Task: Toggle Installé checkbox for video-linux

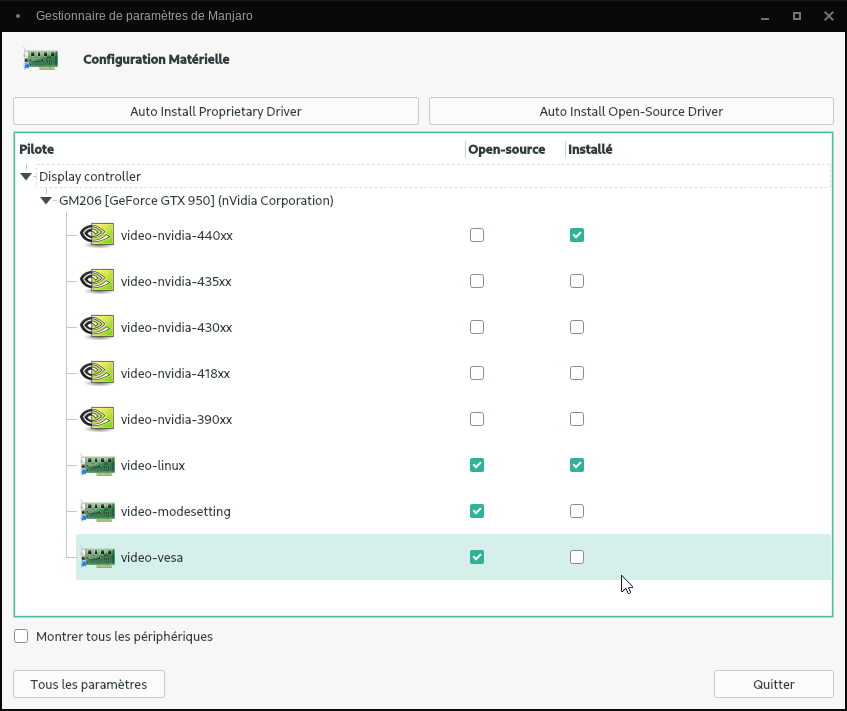Action: coord(577,465)
